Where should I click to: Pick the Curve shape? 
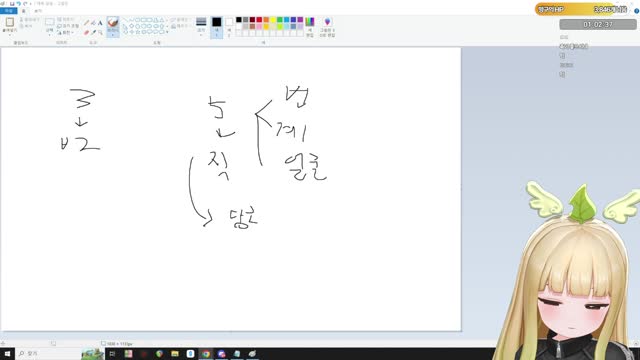(x=131, y=20)
